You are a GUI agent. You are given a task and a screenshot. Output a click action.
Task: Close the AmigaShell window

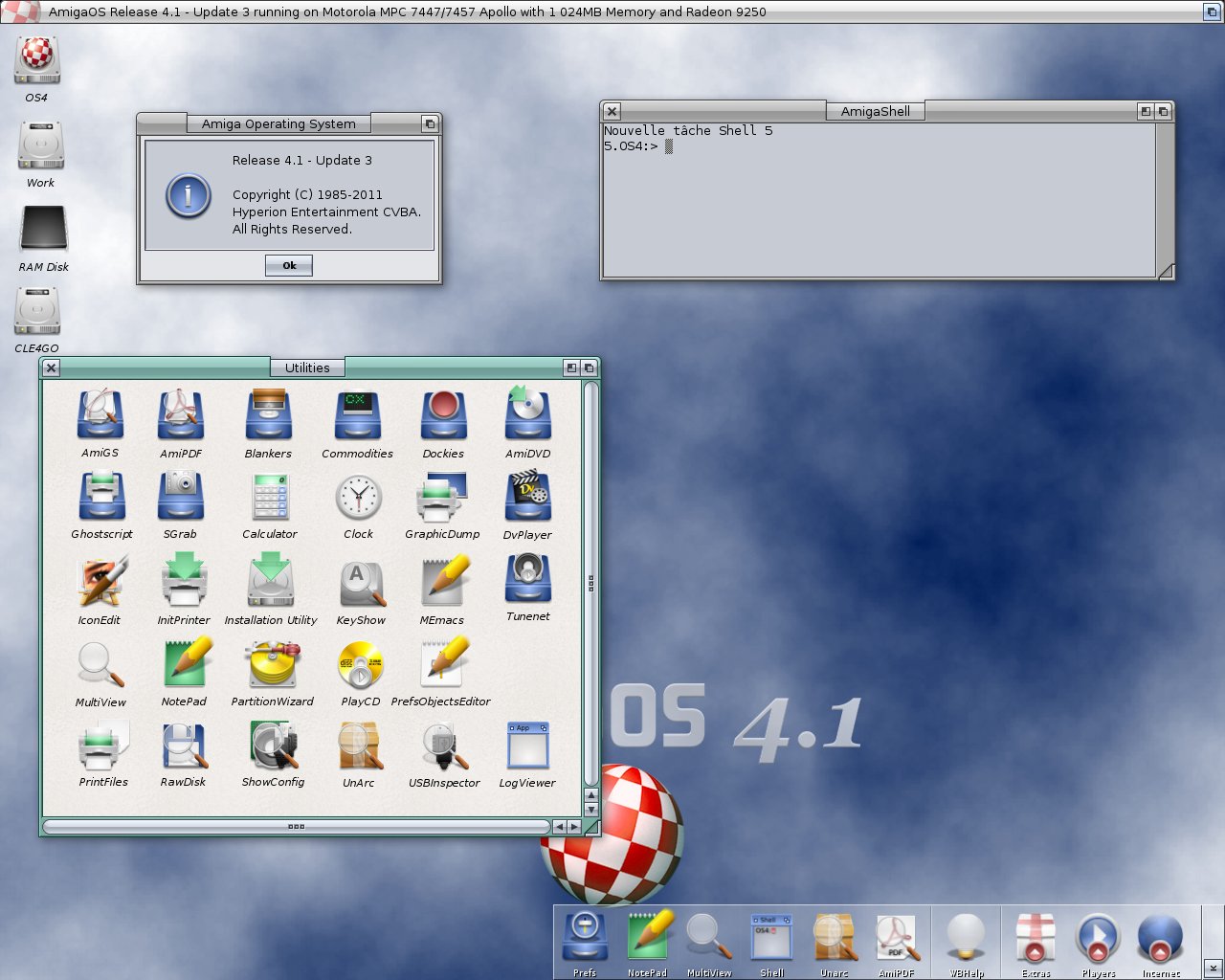coord(612,111)
